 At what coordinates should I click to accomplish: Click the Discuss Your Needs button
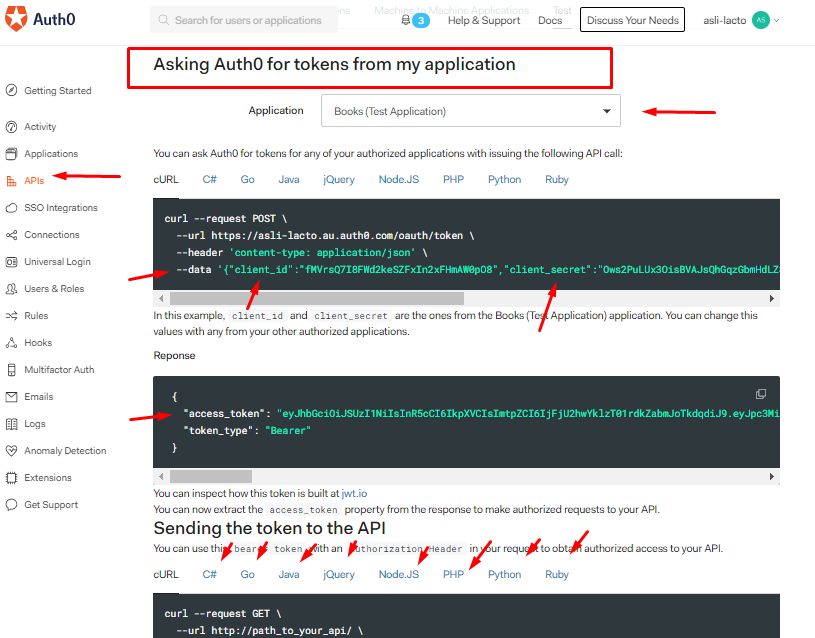(631, 19)
